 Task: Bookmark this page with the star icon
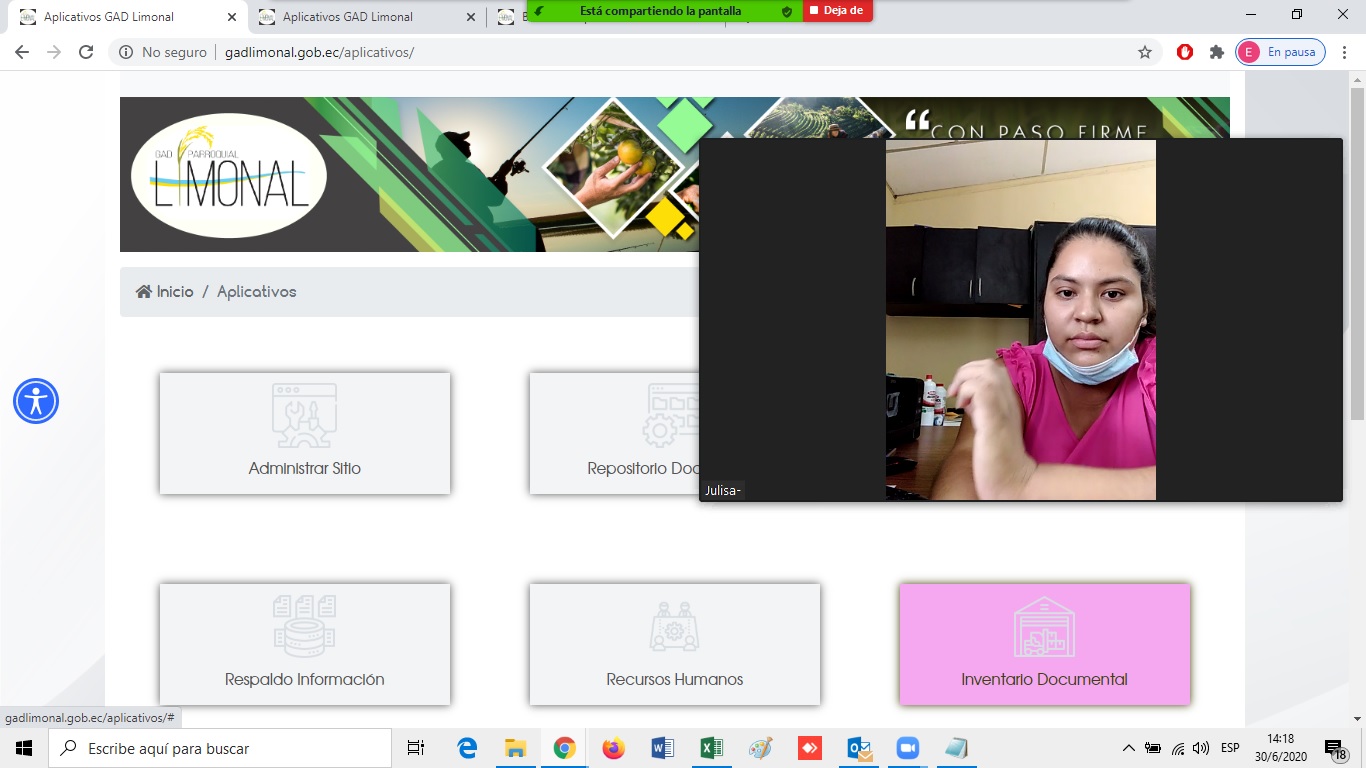(x=1145, y=52)
